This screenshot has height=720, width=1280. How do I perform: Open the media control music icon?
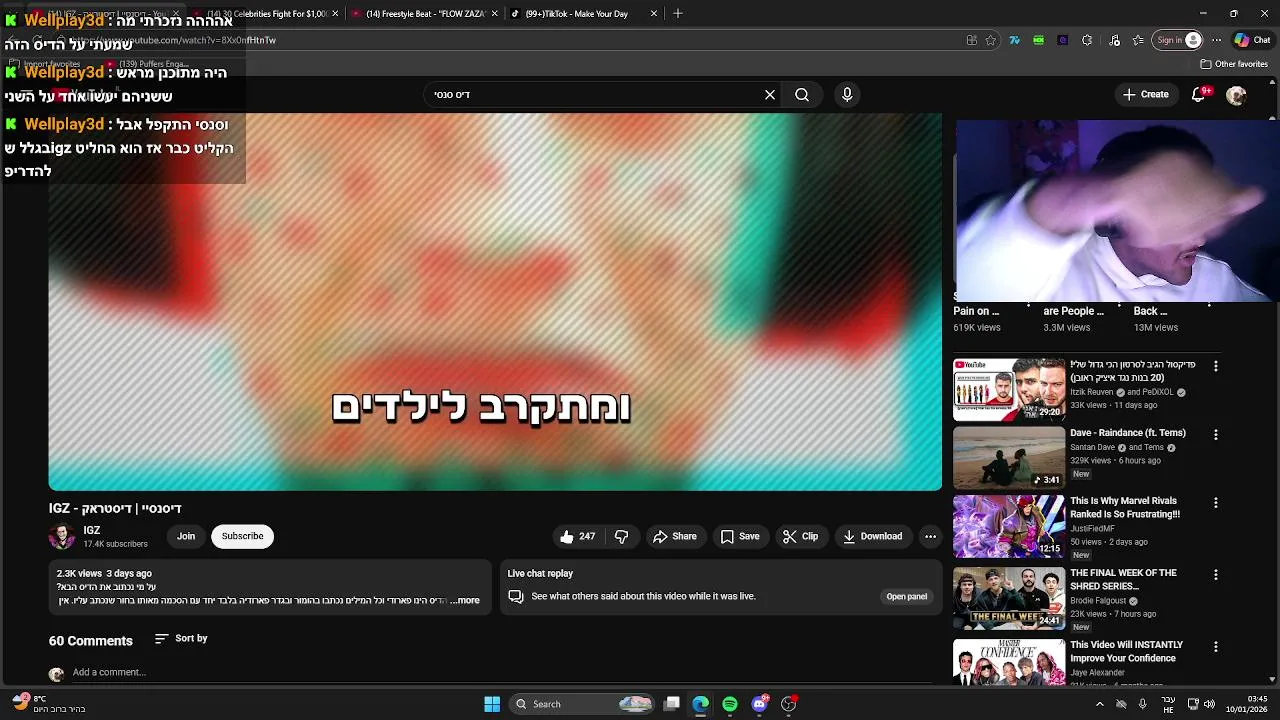coord(1115,40)
